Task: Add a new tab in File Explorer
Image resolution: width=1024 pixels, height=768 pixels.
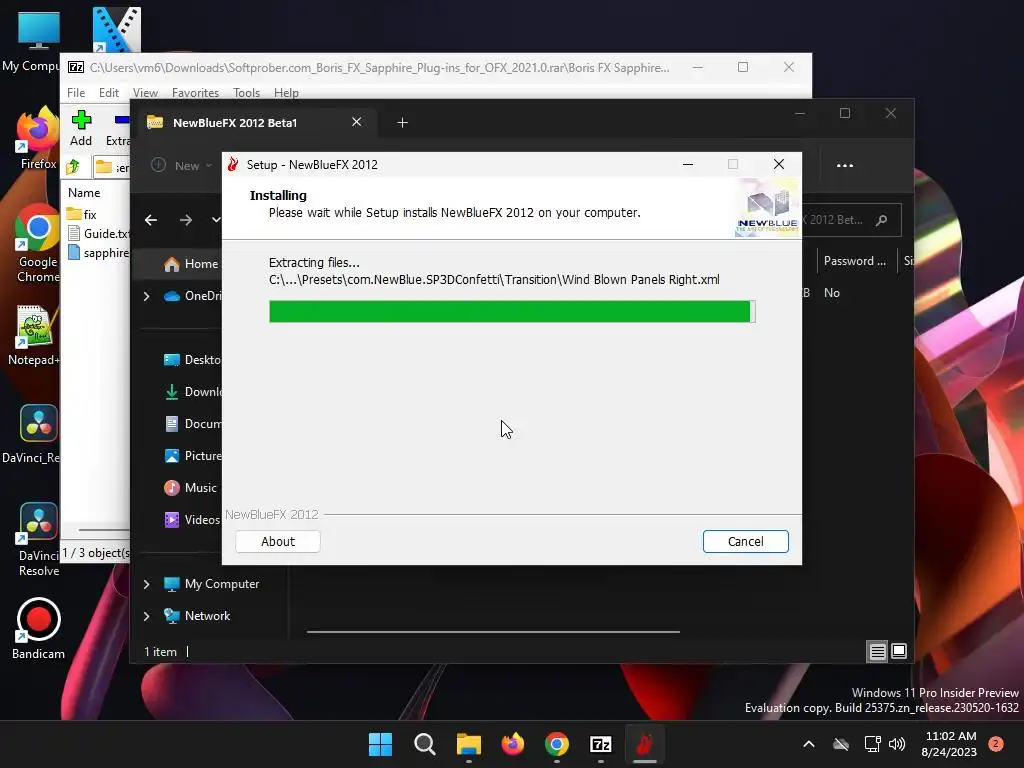Action: (x=402, y=123)
